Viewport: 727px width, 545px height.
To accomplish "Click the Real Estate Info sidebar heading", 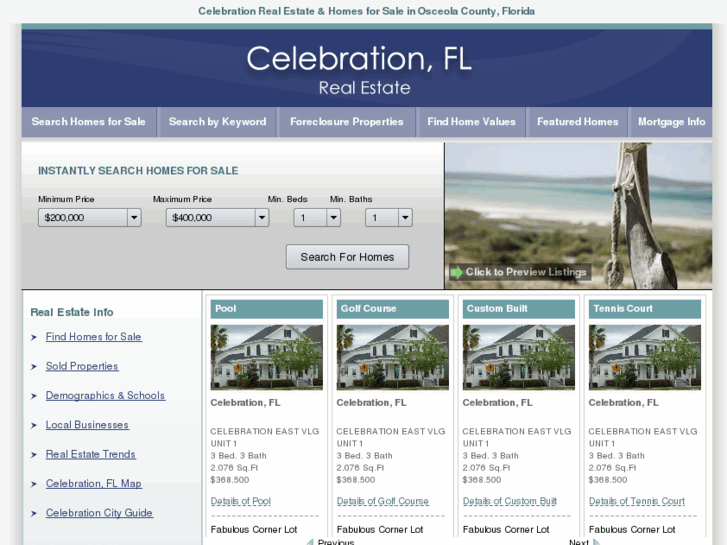I will [x=72, y=312].
